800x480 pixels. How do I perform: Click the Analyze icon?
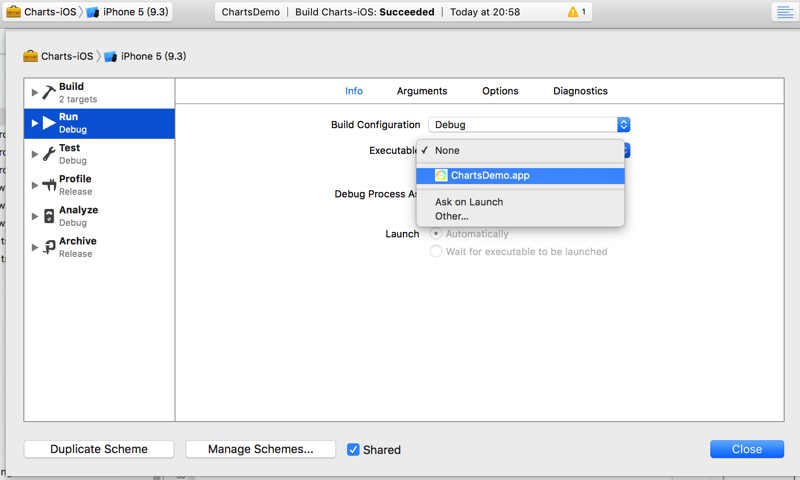tap(49, 216)
